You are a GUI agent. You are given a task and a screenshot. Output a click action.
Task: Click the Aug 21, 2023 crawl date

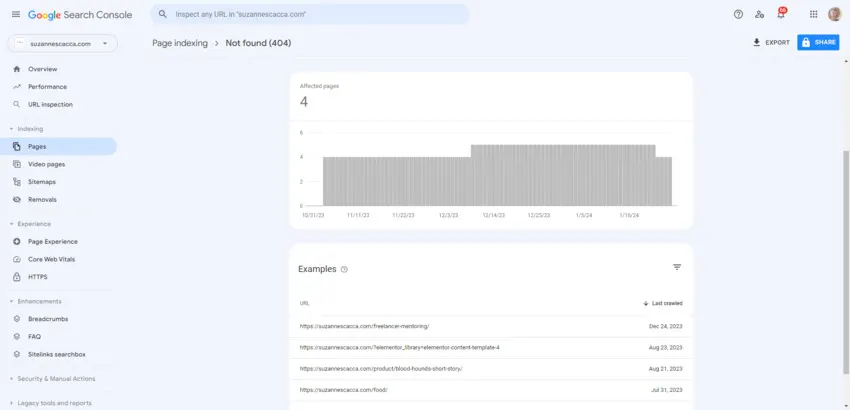pyautogui.click(x=665, y=369)
